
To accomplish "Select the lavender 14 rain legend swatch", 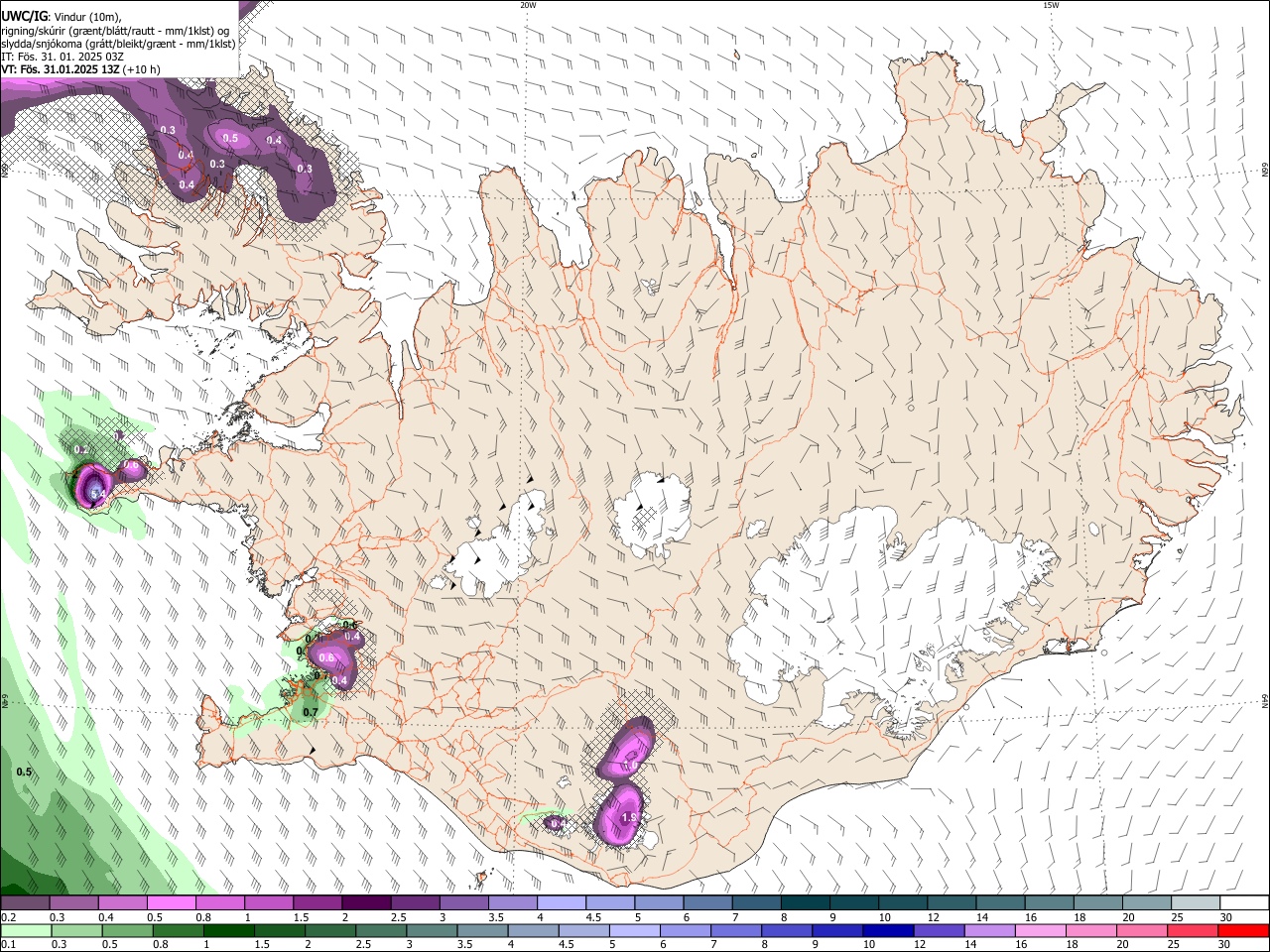I will point(989,930).
